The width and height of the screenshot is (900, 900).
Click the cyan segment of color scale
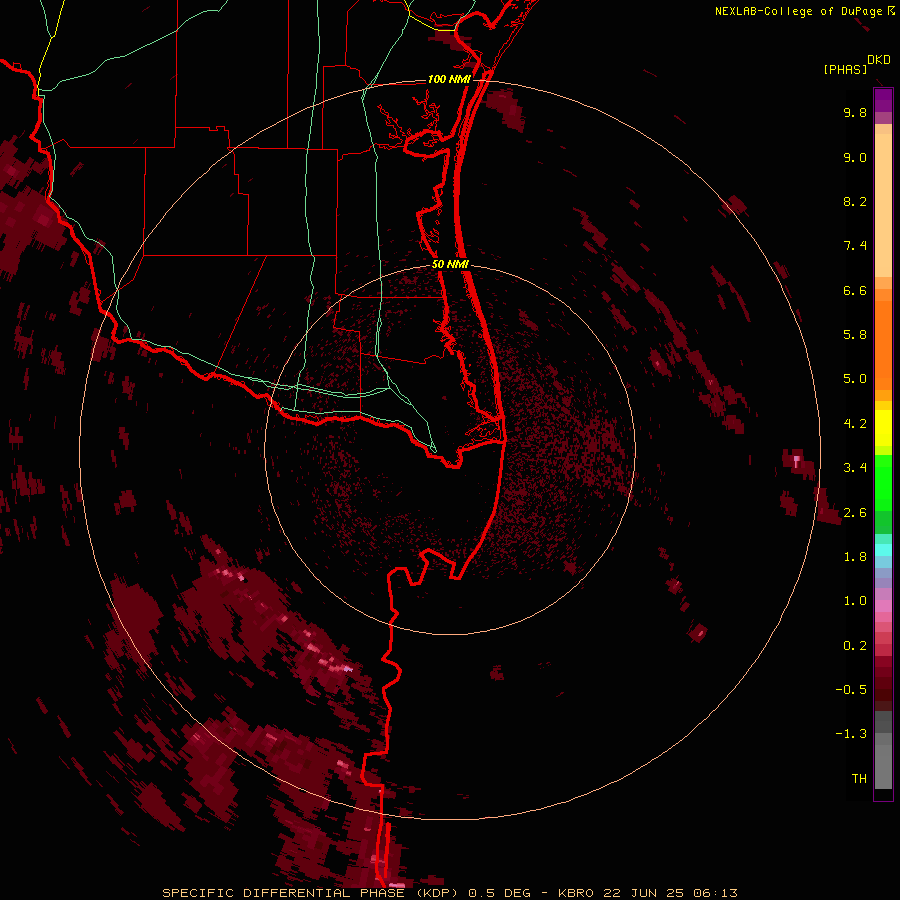[883, 550]
